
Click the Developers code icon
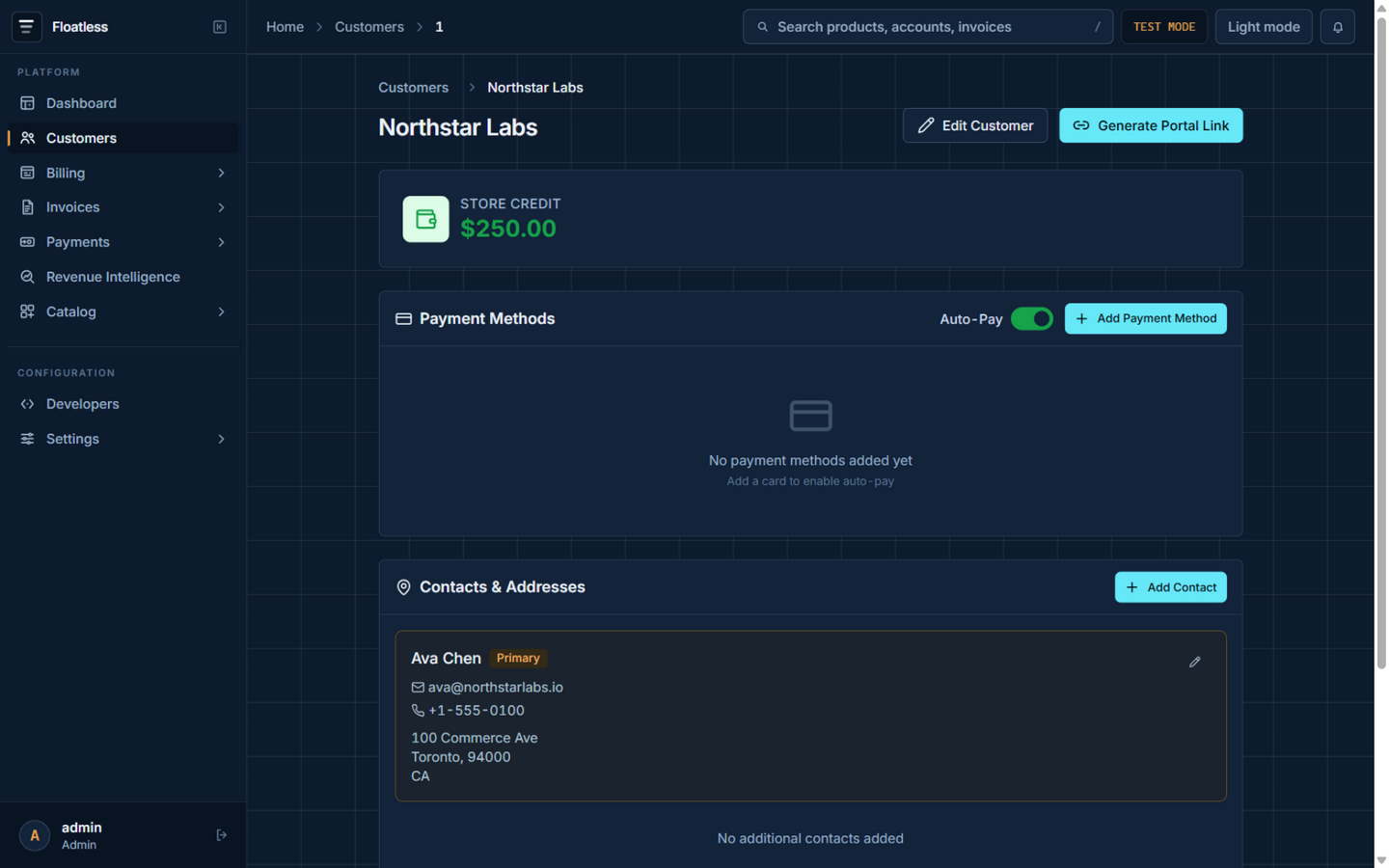(x=27, y=404)
